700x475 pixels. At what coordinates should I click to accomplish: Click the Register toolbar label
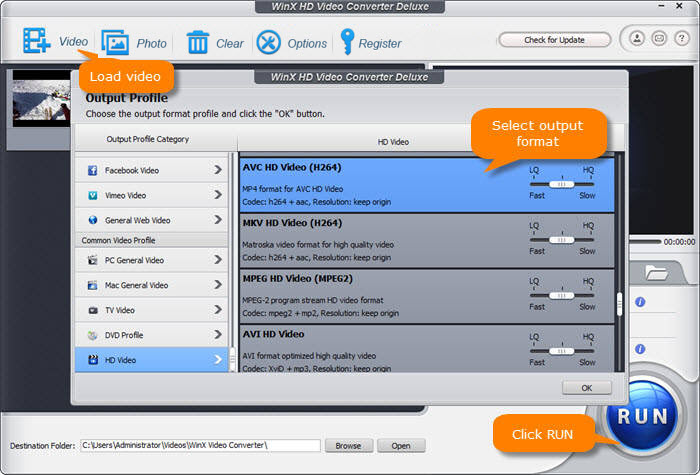click(380, 43)
